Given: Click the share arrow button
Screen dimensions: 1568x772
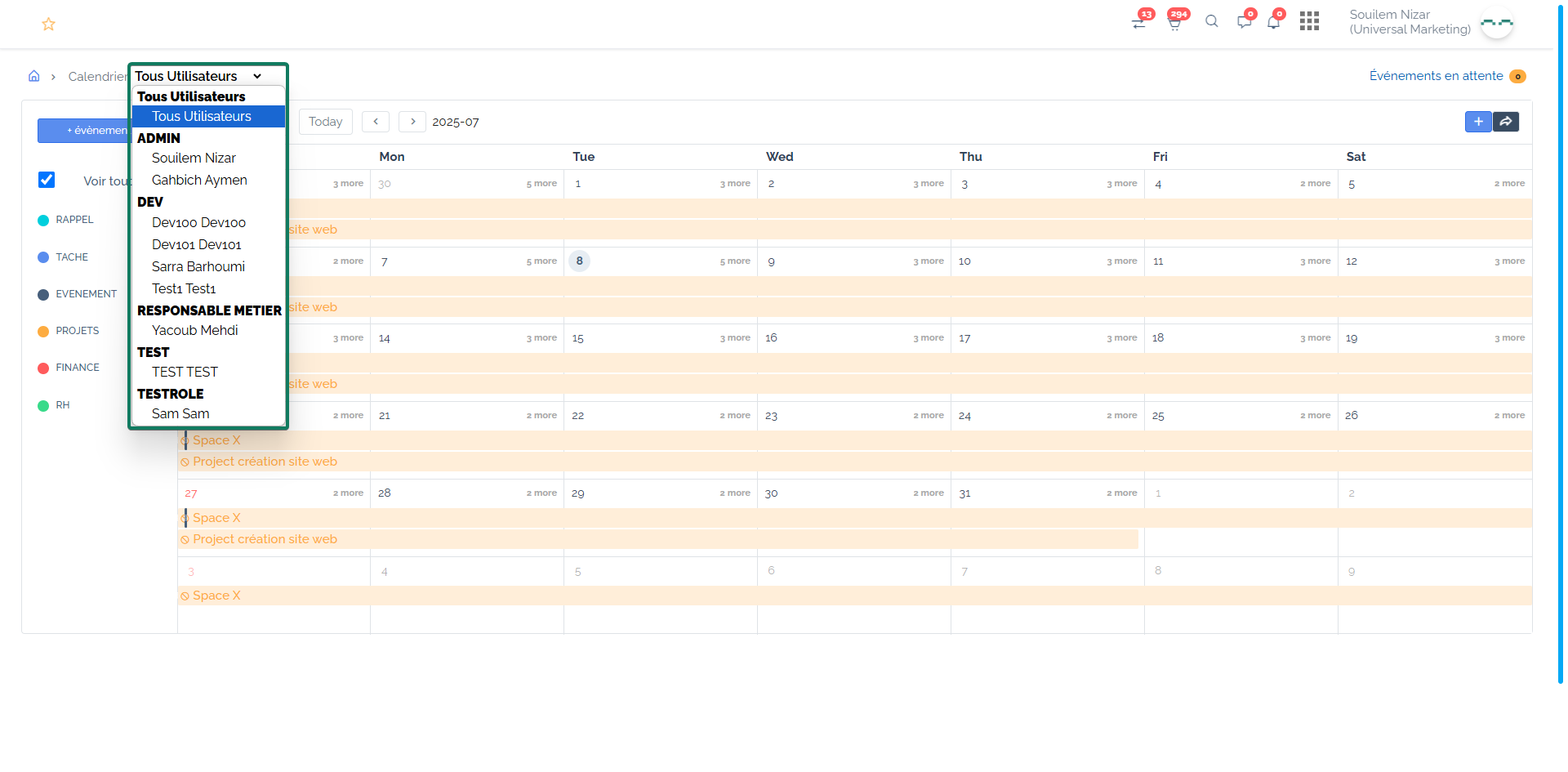Looking at the screenshot, I should (1506, 122).
